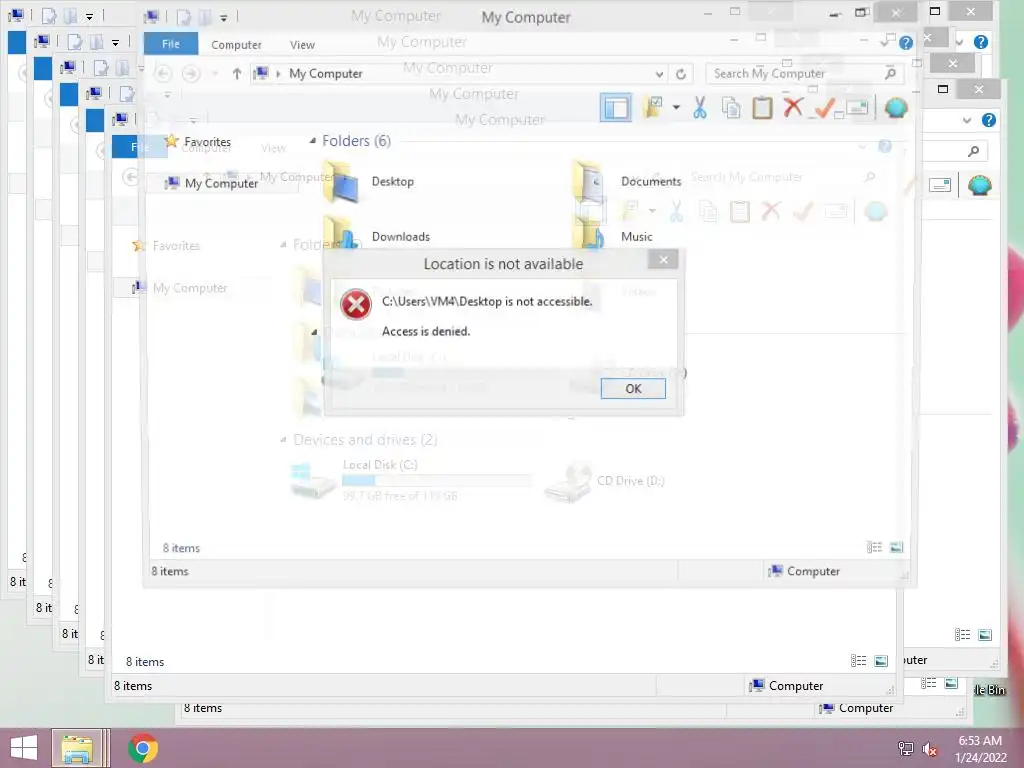Click the breadcrumb arrow before My Computer
The image size is (1024, 768).
coord(279,74)
